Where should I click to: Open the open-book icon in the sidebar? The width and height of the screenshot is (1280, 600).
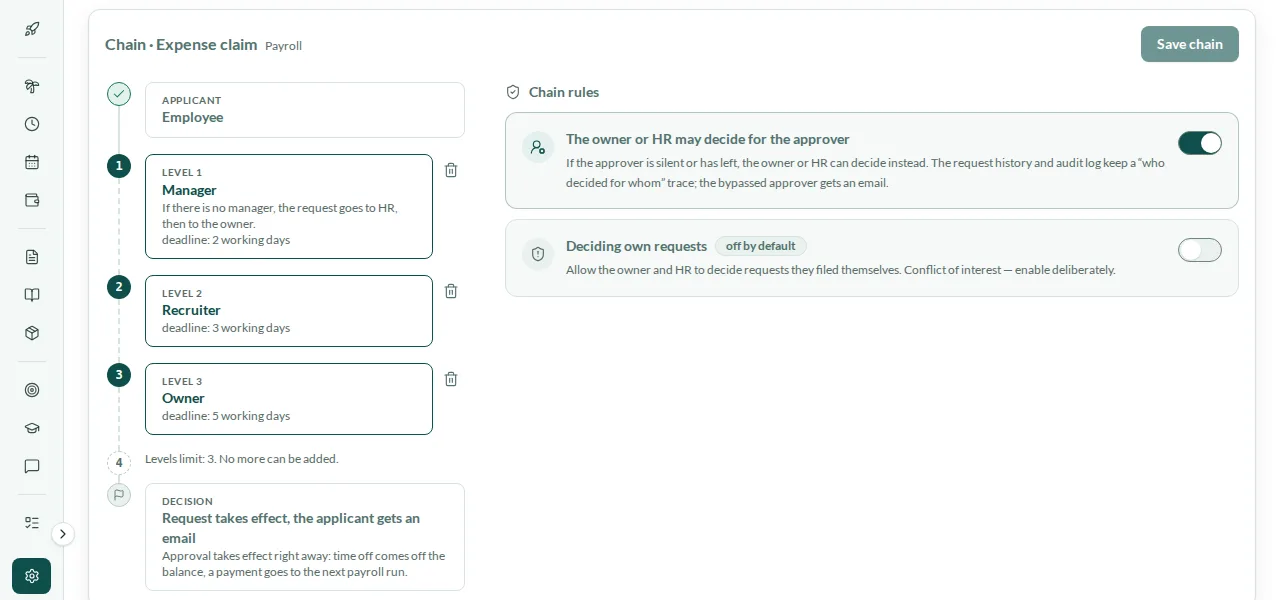pyautogui.click(x=32, y=295)
